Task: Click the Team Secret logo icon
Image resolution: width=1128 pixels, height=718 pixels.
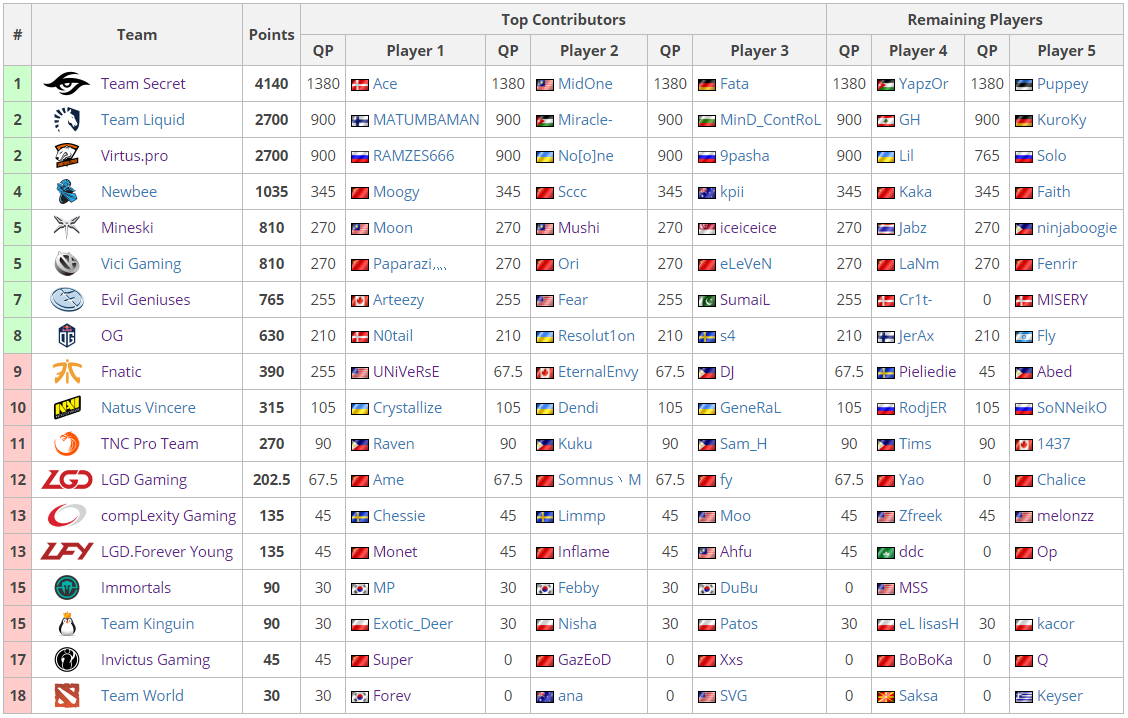Action: (x=67, y=84)
